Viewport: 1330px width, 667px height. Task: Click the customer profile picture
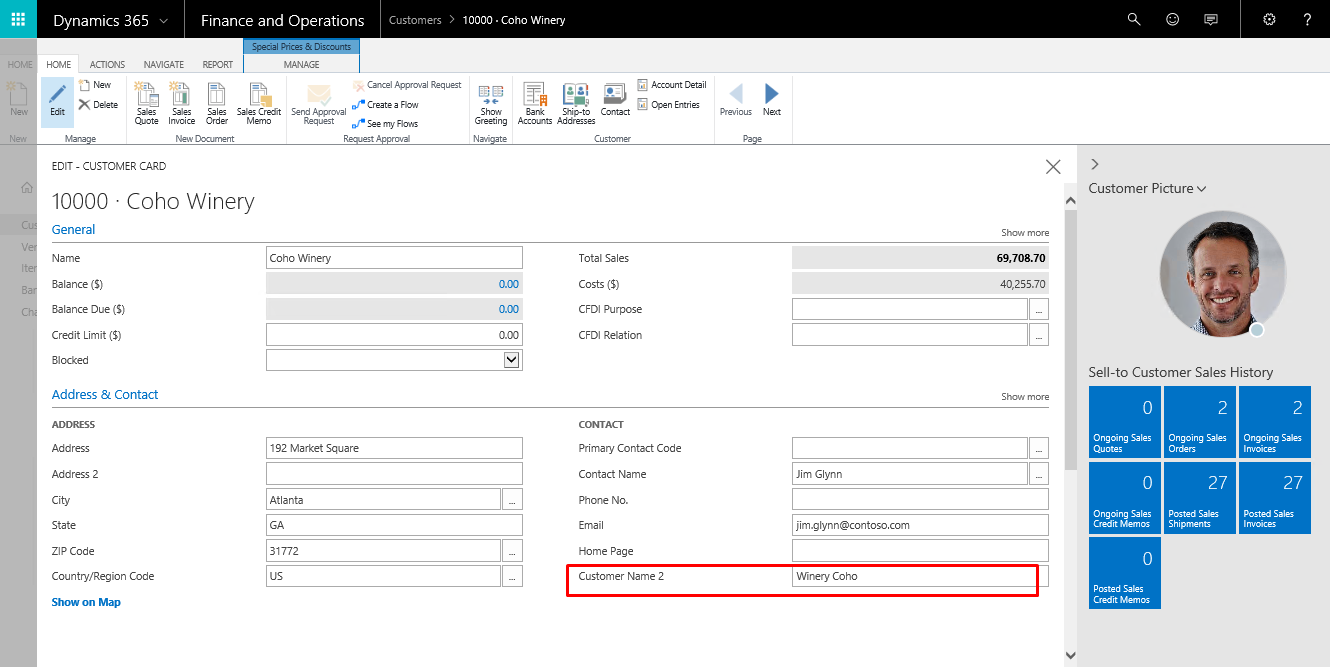tap(1222, 273)
